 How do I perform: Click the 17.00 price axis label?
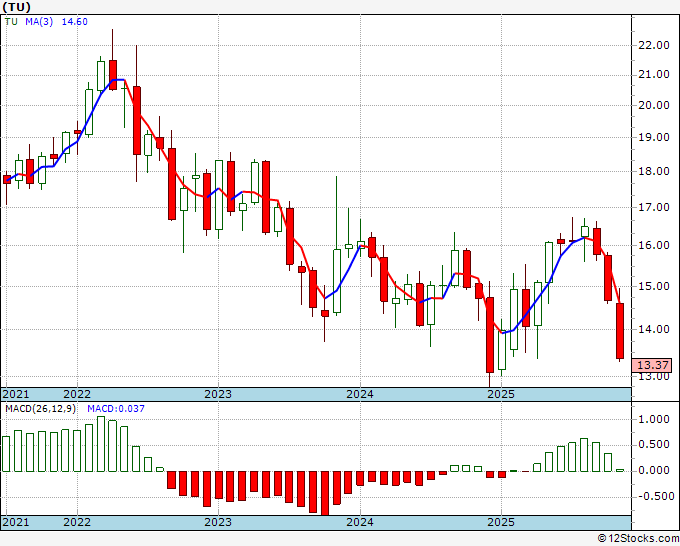[x=654, y=207]
